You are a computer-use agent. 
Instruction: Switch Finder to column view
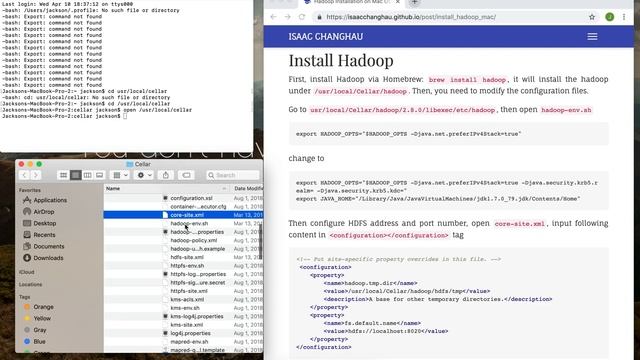(87, 175)
